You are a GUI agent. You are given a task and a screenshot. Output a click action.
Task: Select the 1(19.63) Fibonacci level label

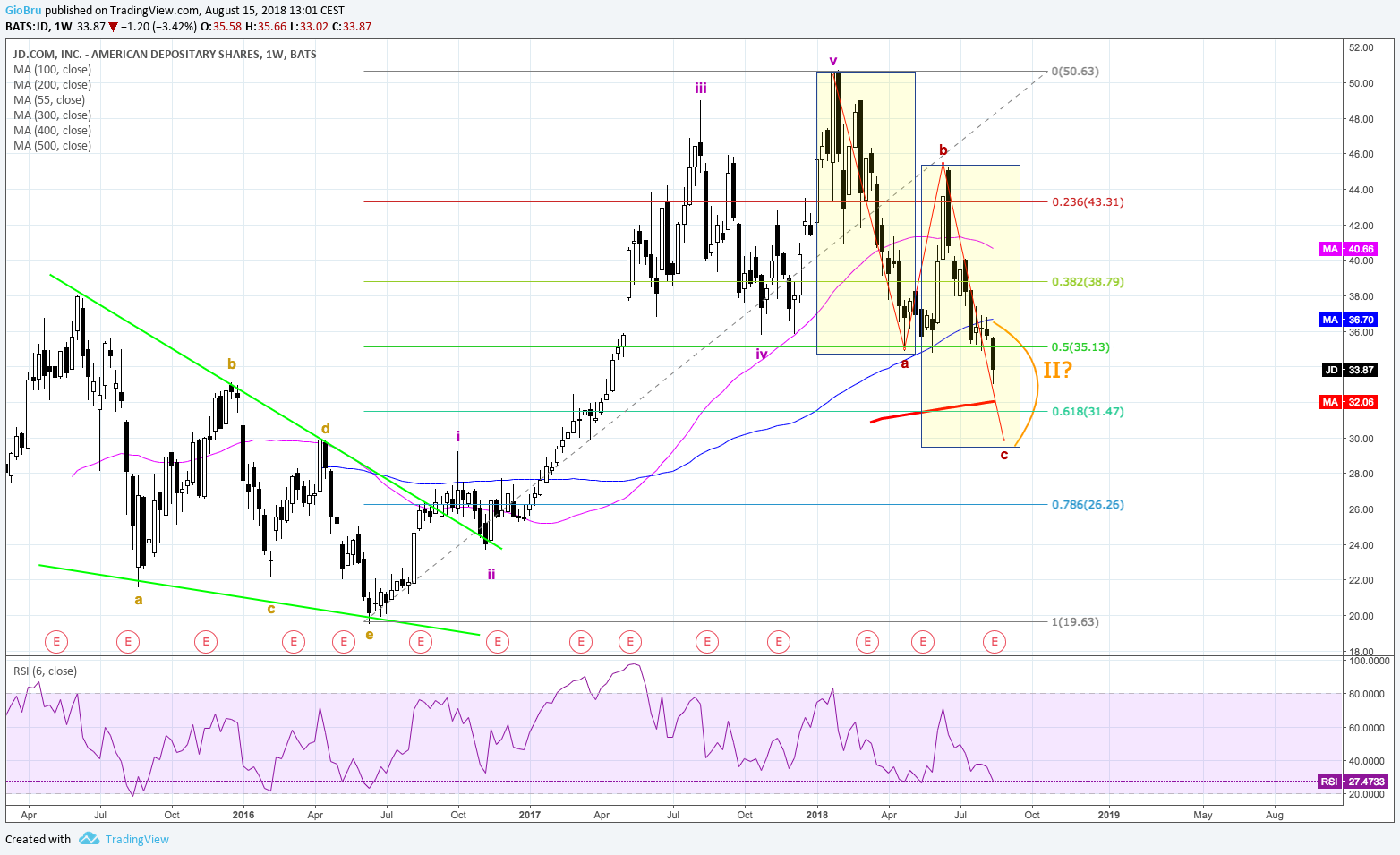pyautogui.click(x=1075, y=621)
